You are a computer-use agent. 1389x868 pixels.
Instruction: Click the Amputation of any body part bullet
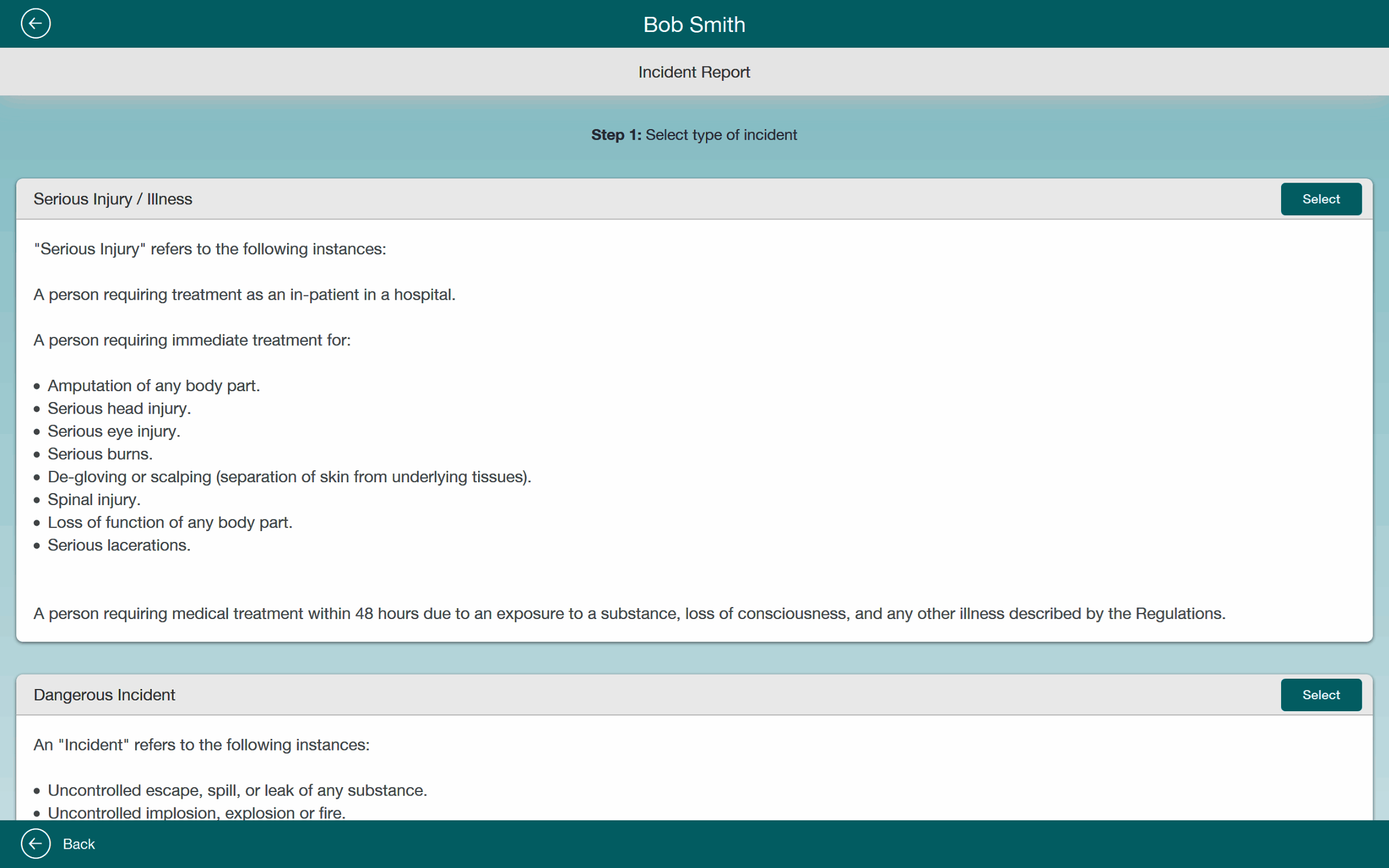tap(154, 385)
